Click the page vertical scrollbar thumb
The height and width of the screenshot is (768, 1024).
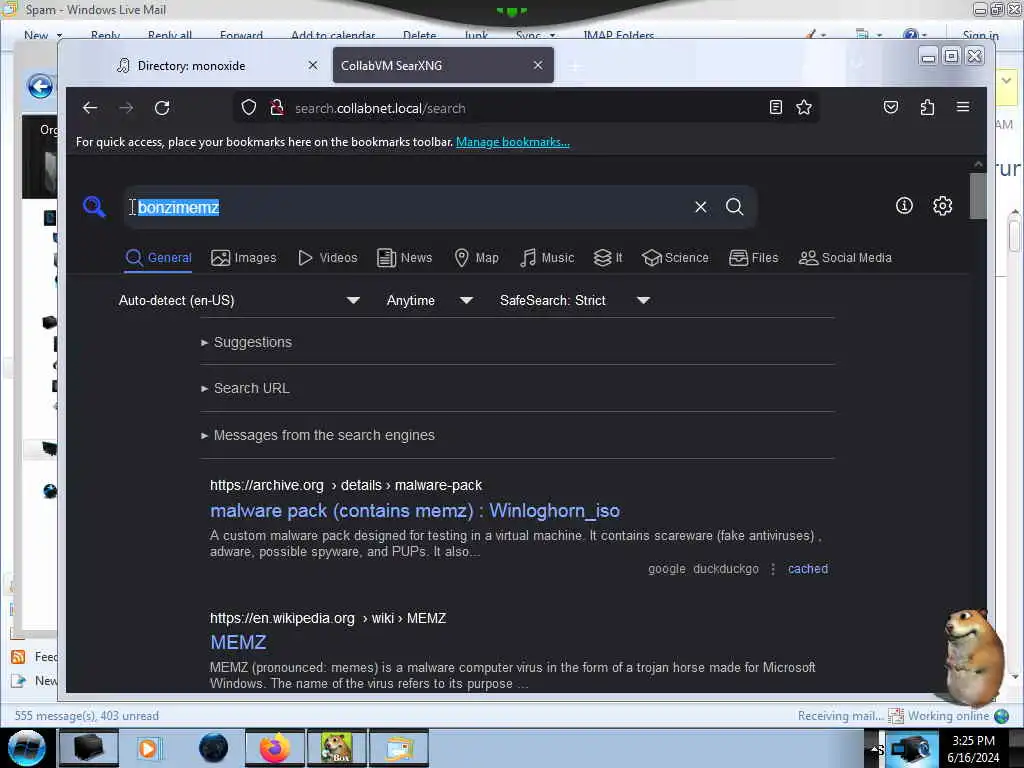pyautogui.click(x=978, y=195)
